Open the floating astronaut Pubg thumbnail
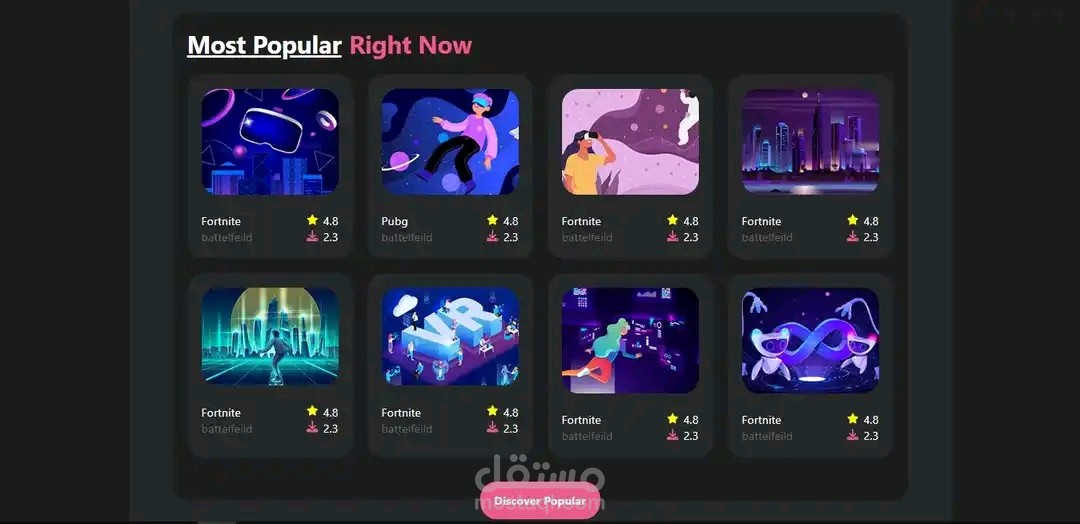Image resolution: width=1080 pixels, height=524 pixels. click(450, 142)
